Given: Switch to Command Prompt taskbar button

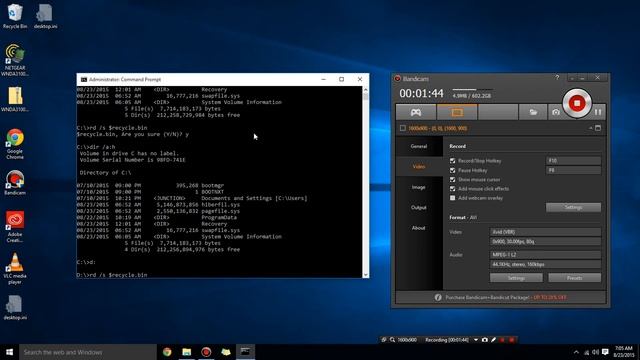Looking at the screenshot, I should point(245,352).
